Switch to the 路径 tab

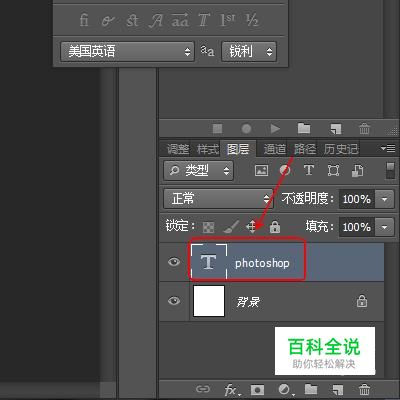[305, 149]
